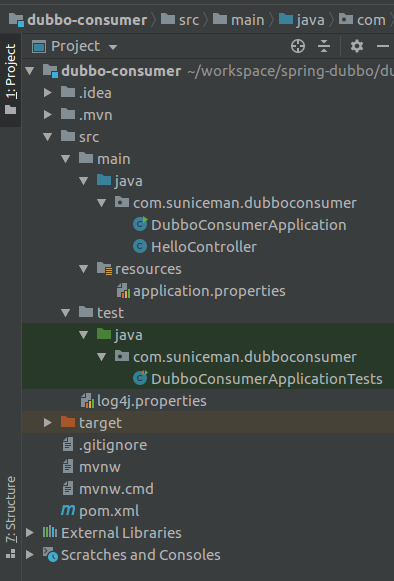Click the mvnw.cmd file icon
394x581 pixels.
click(x=68, y=488)
